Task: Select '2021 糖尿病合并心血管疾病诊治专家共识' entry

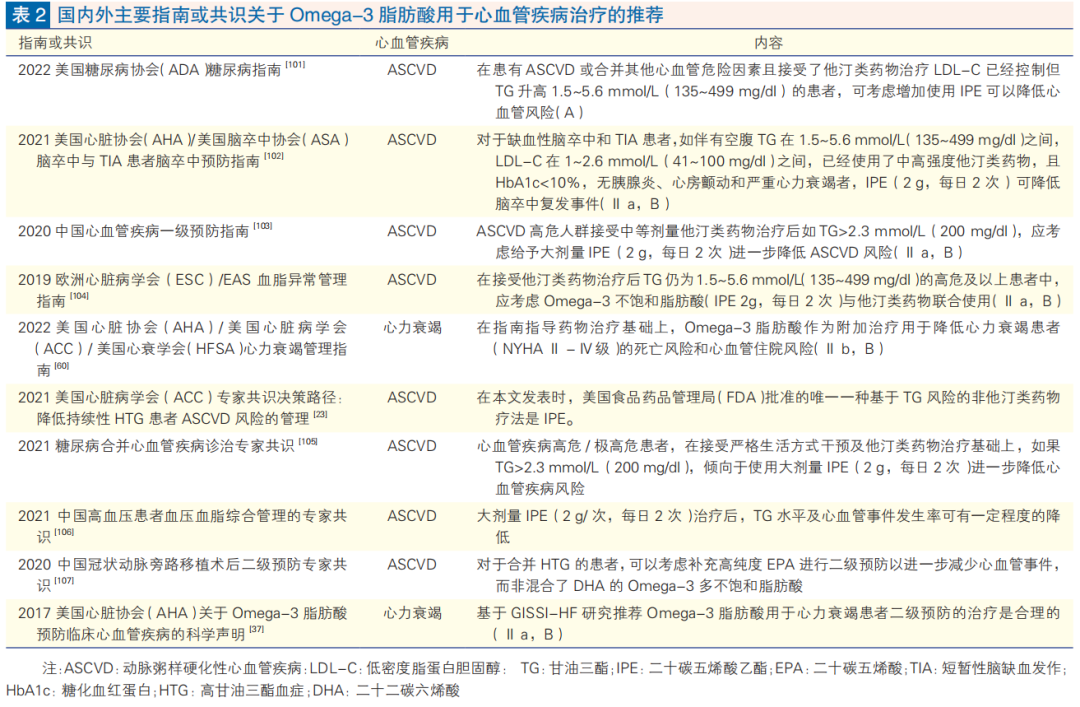Action: pyautogui.click(x=156, y=447)
